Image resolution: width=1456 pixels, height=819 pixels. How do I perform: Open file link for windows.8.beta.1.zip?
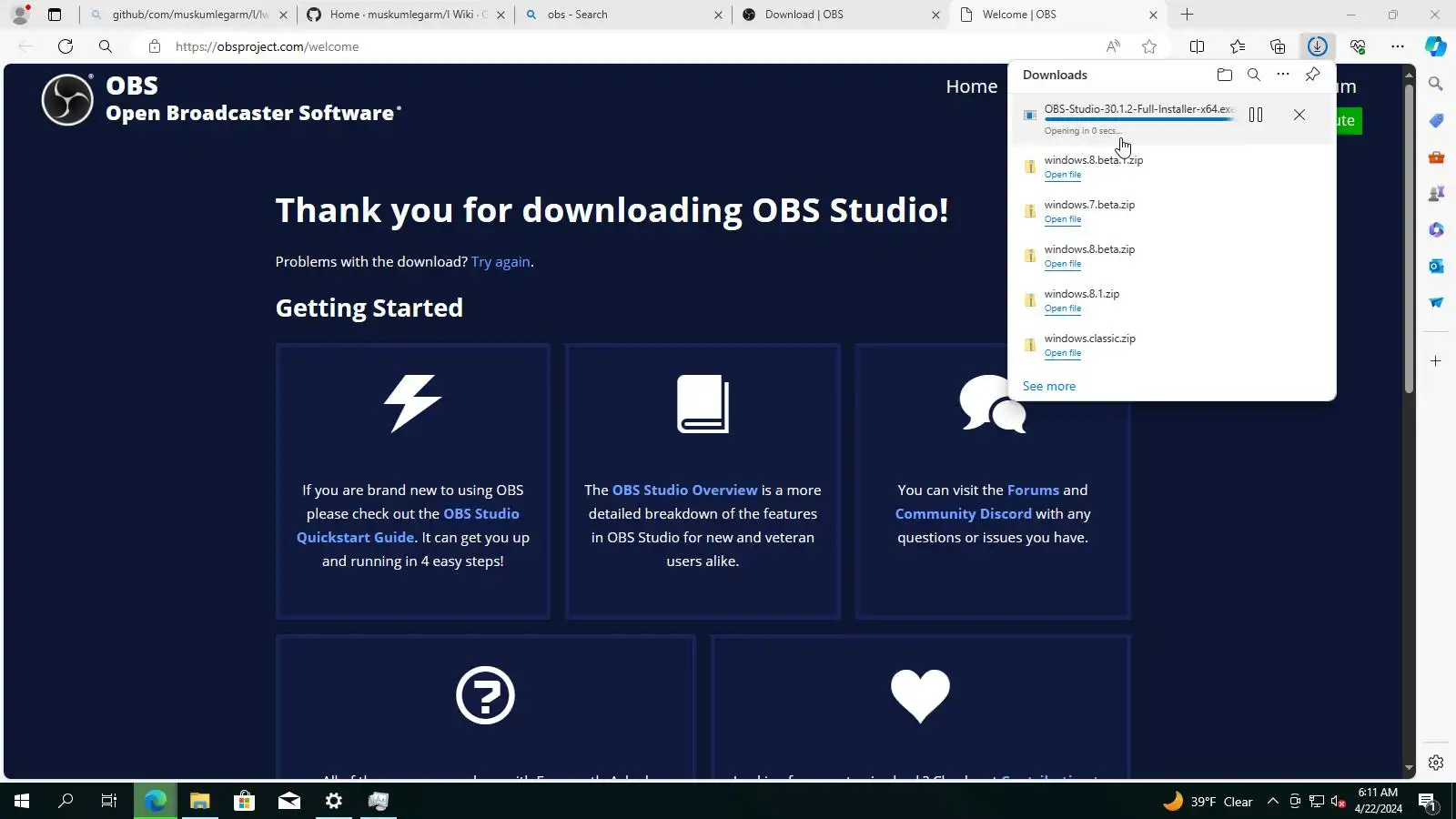[x=1063, y=175]
